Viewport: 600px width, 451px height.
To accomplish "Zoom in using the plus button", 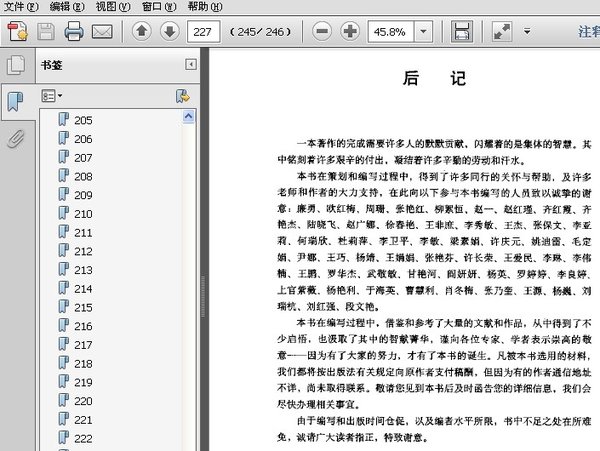I will (349, 32).
